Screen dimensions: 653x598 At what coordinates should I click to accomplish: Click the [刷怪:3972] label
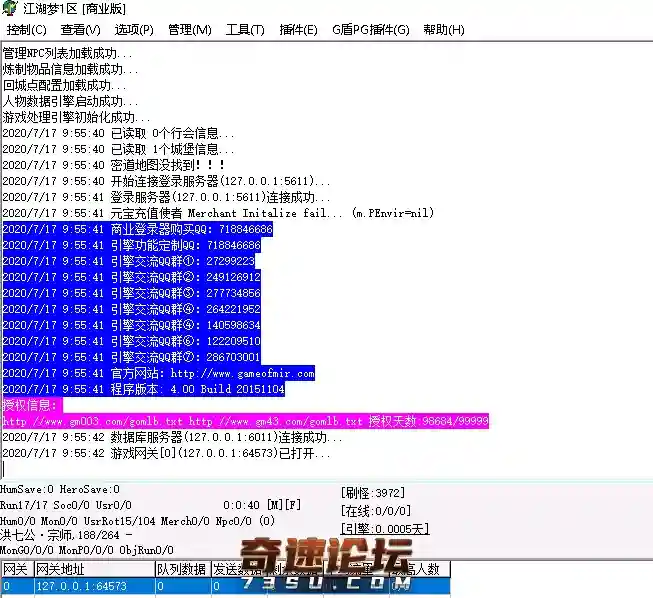[x=373, y=493]
